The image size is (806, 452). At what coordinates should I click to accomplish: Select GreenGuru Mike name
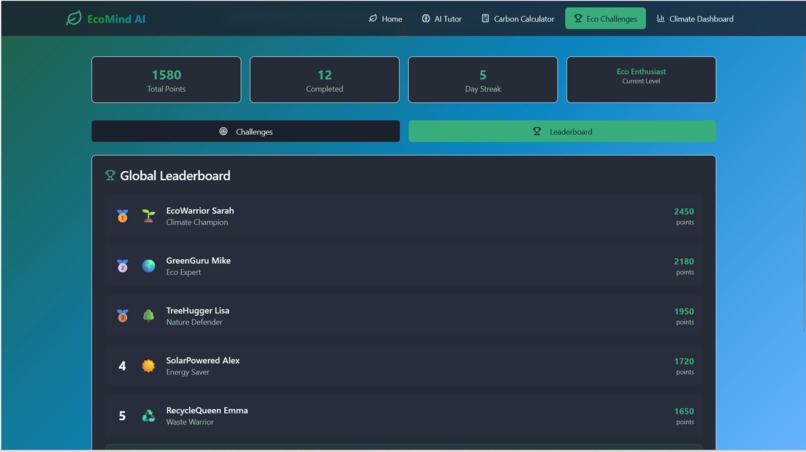click(198, 260)
